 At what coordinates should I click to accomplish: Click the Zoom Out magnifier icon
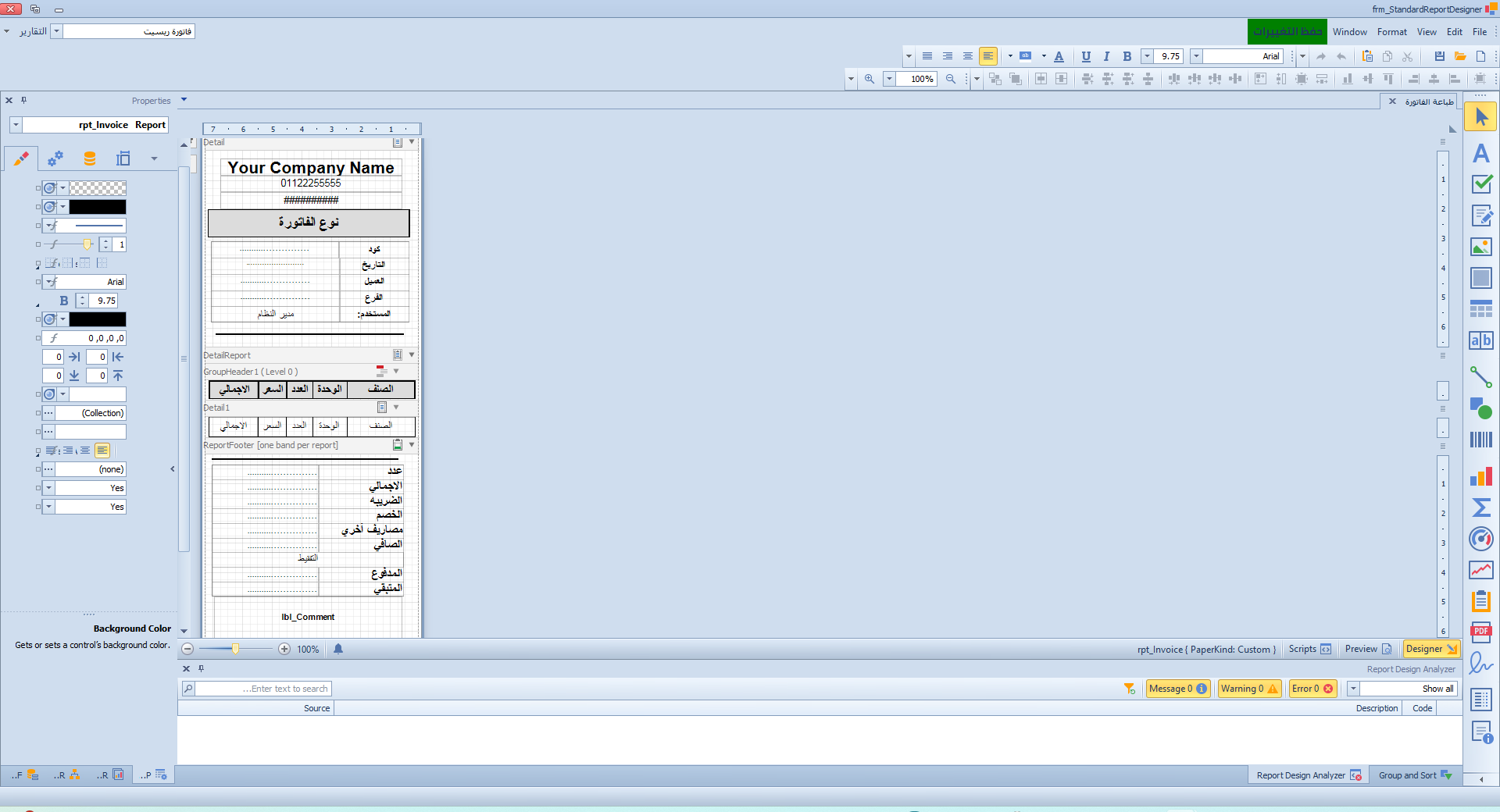951,79
